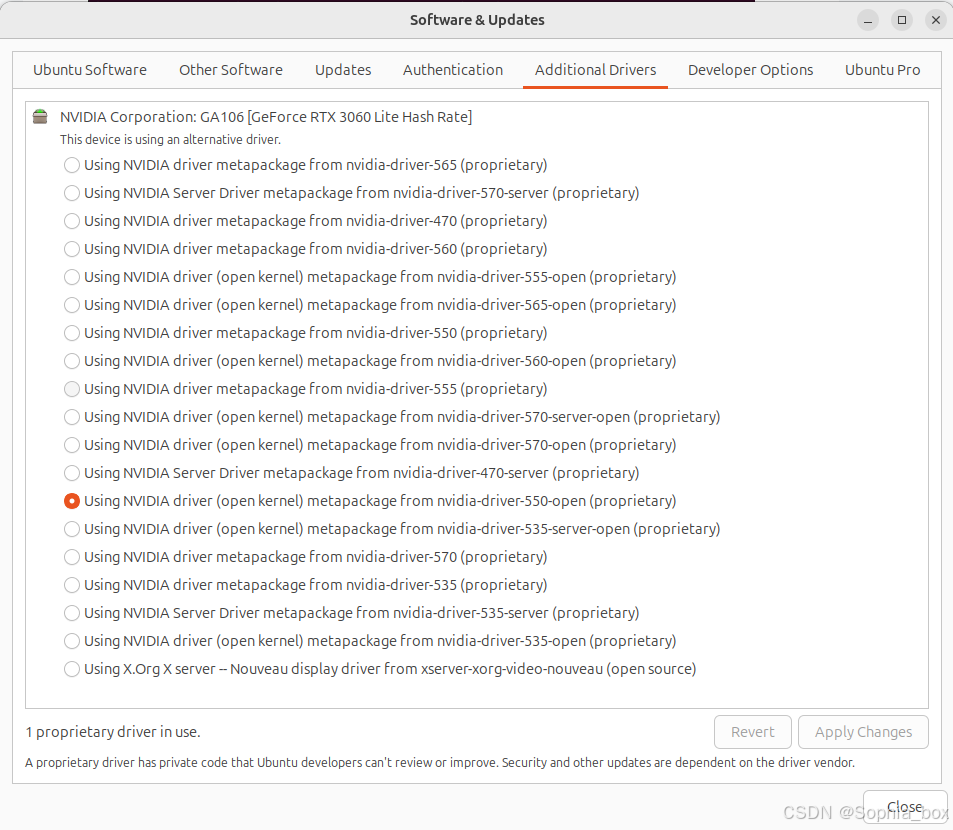Select nvidia-driver-535-server-open driver
Image resolution: width=953 pixels, height=830 pixels.
[392, 529]
